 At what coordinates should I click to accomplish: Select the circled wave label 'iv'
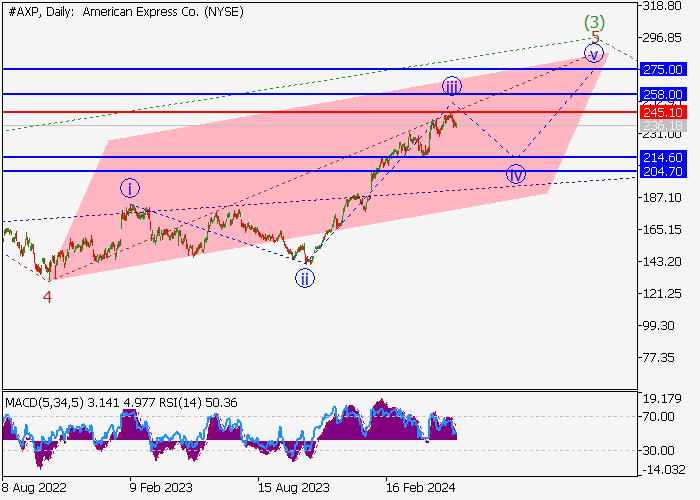(516, 174)
